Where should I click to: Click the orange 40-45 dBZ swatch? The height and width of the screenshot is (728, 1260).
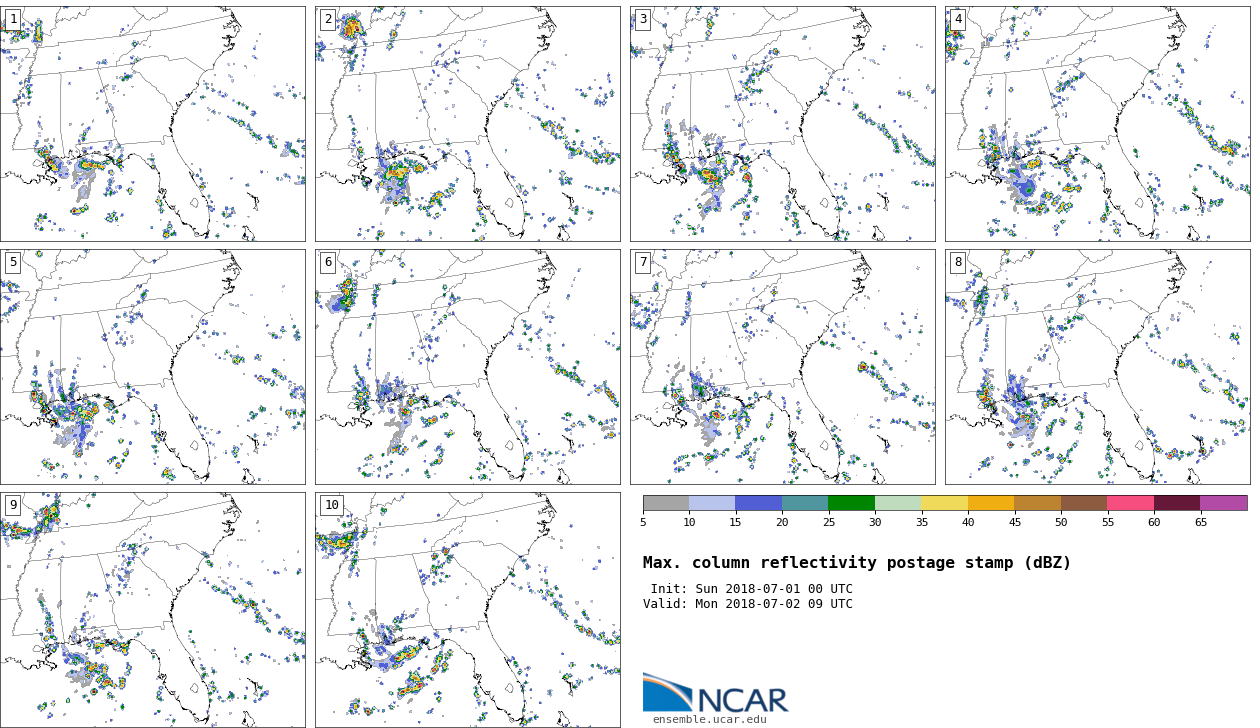[991, 503]
